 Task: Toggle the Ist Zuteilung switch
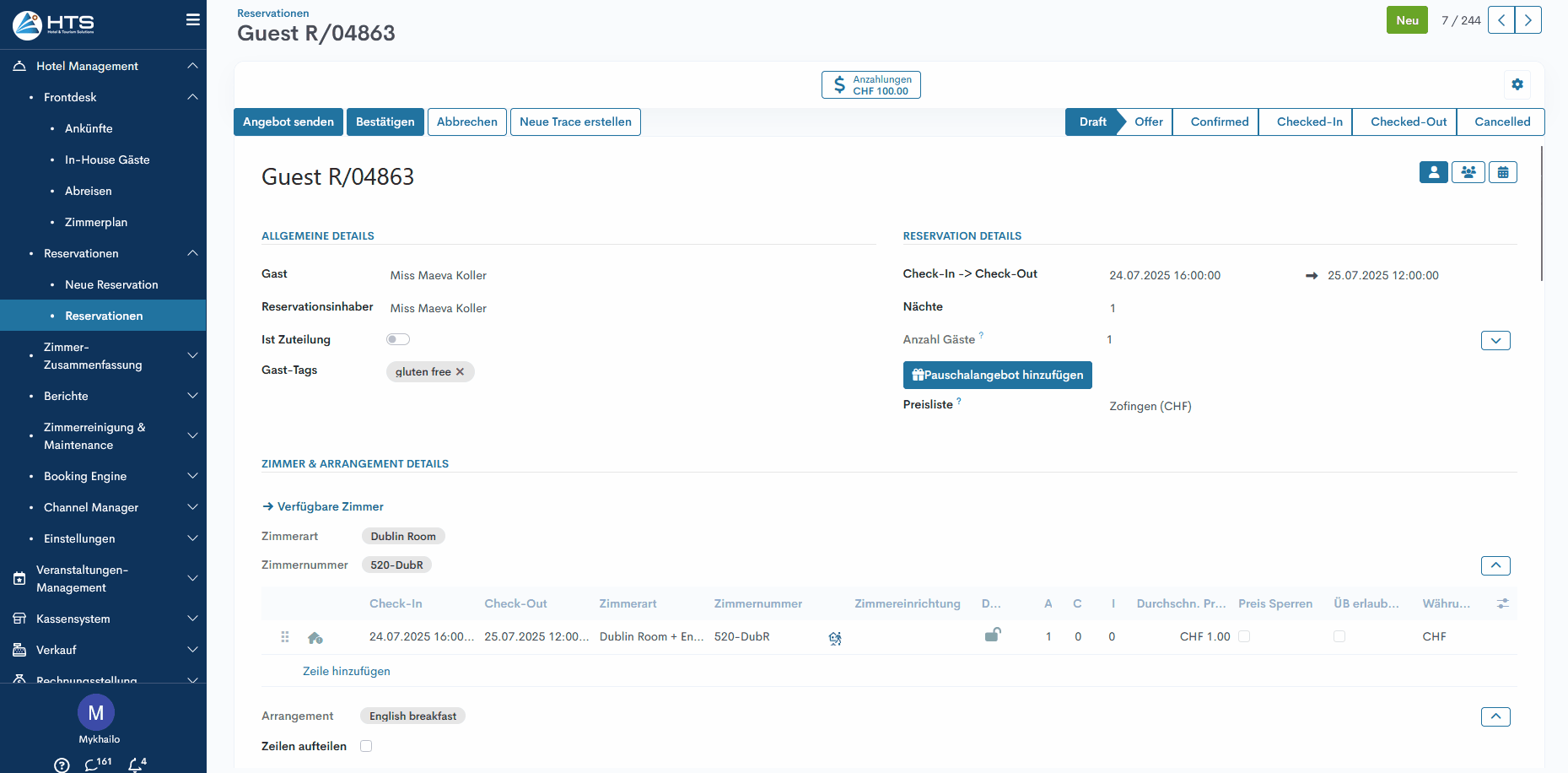tap(397, 339)
